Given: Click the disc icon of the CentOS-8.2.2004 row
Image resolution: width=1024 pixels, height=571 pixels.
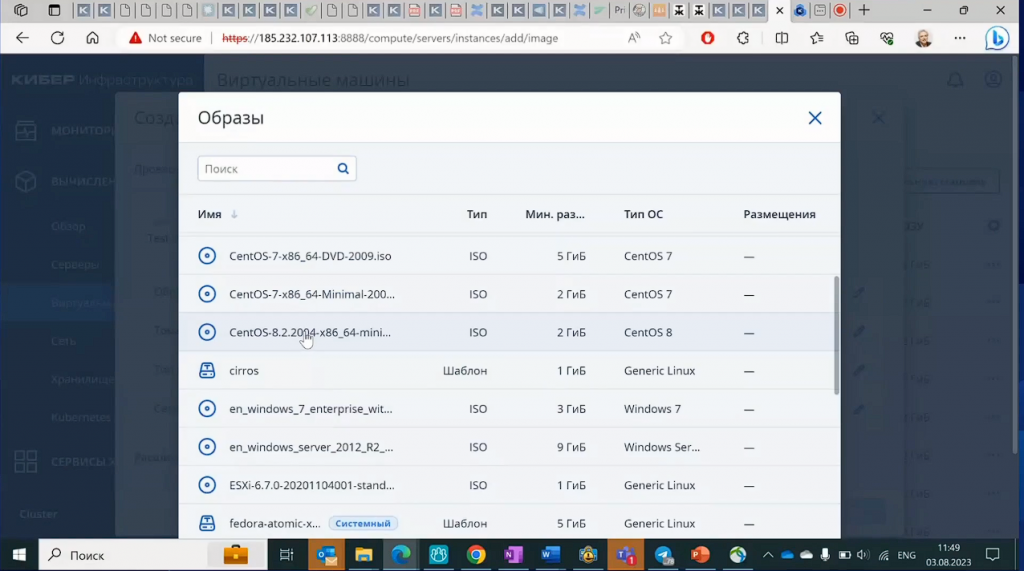Looking at the screenshot, I should 207,333.
